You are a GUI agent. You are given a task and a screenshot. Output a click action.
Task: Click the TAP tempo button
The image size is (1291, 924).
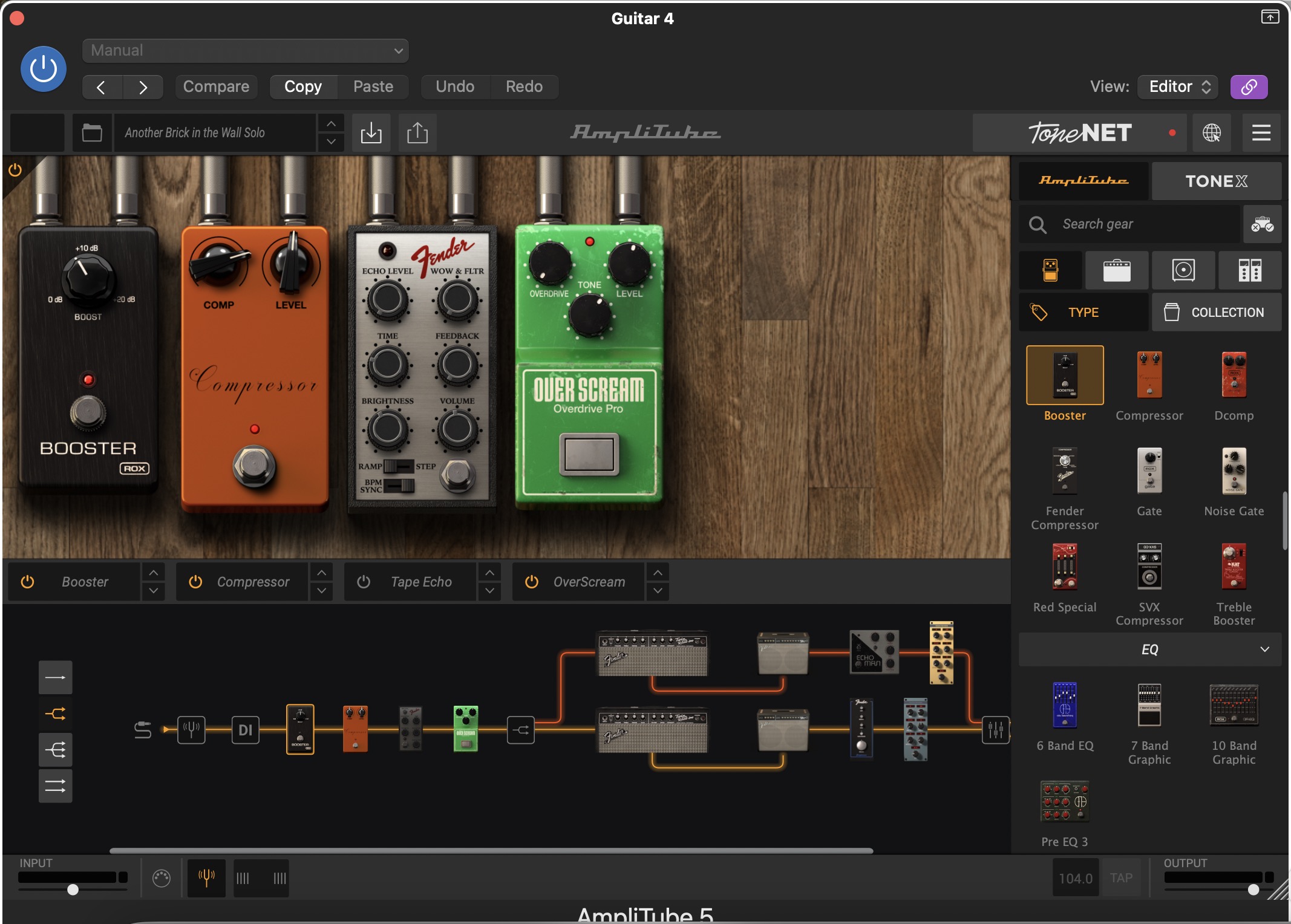point(1121,878)
